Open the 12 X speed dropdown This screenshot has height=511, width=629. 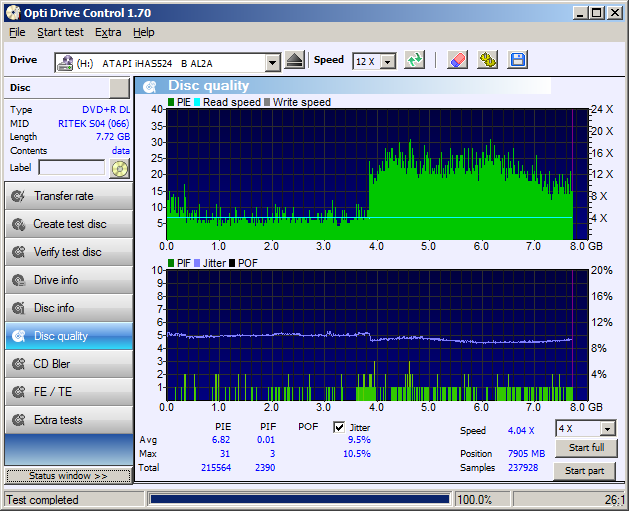point(388,62)
